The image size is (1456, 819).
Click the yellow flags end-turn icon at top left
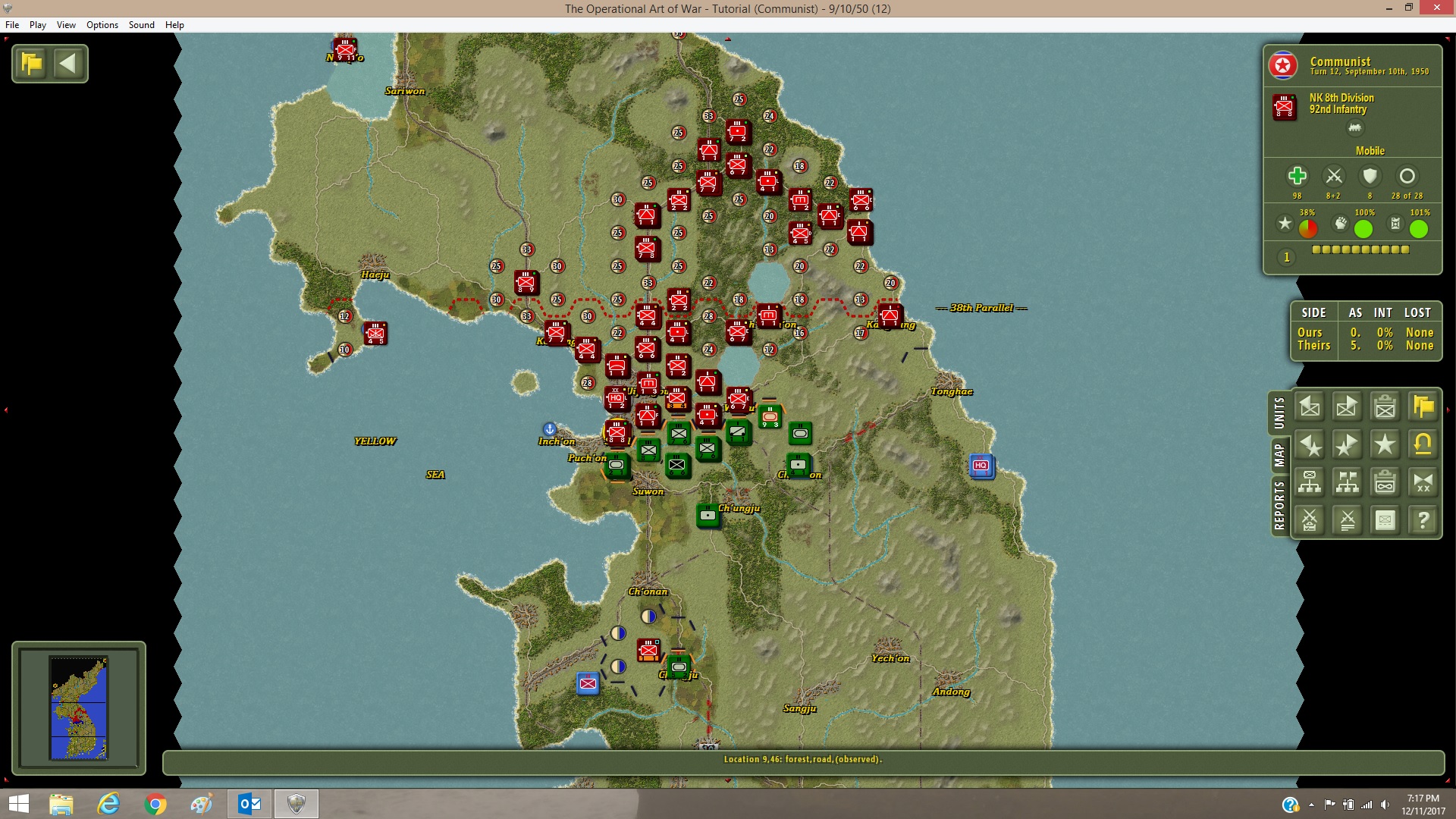32,64
